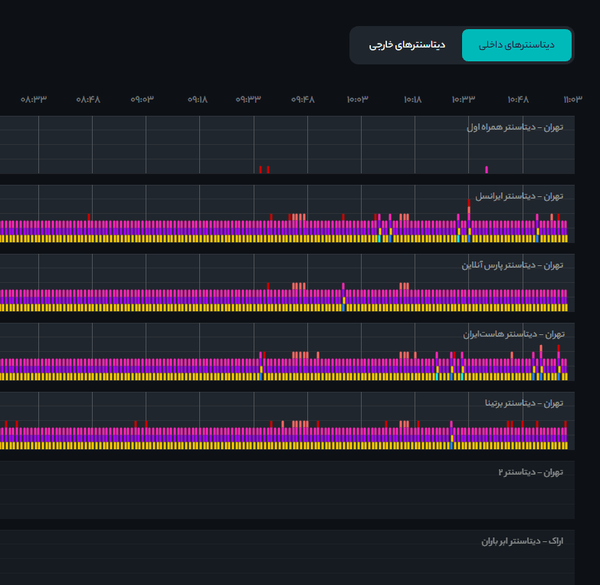Click the blue segment in پرتینا row
The height and width of the screenshot is (585, 600).
[x=452, y=446]
